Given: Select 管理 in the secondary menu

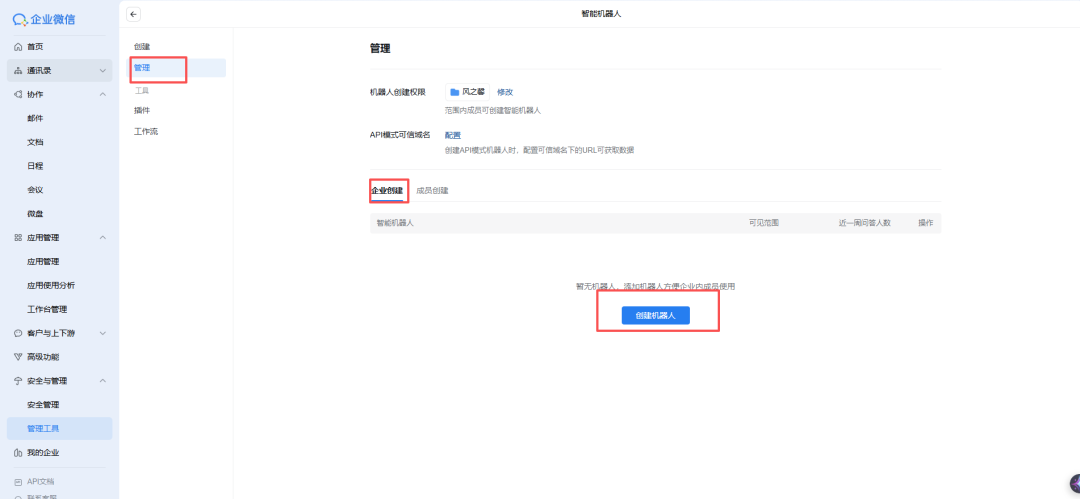Looking at the screenshot, I should tap(176, 68).
